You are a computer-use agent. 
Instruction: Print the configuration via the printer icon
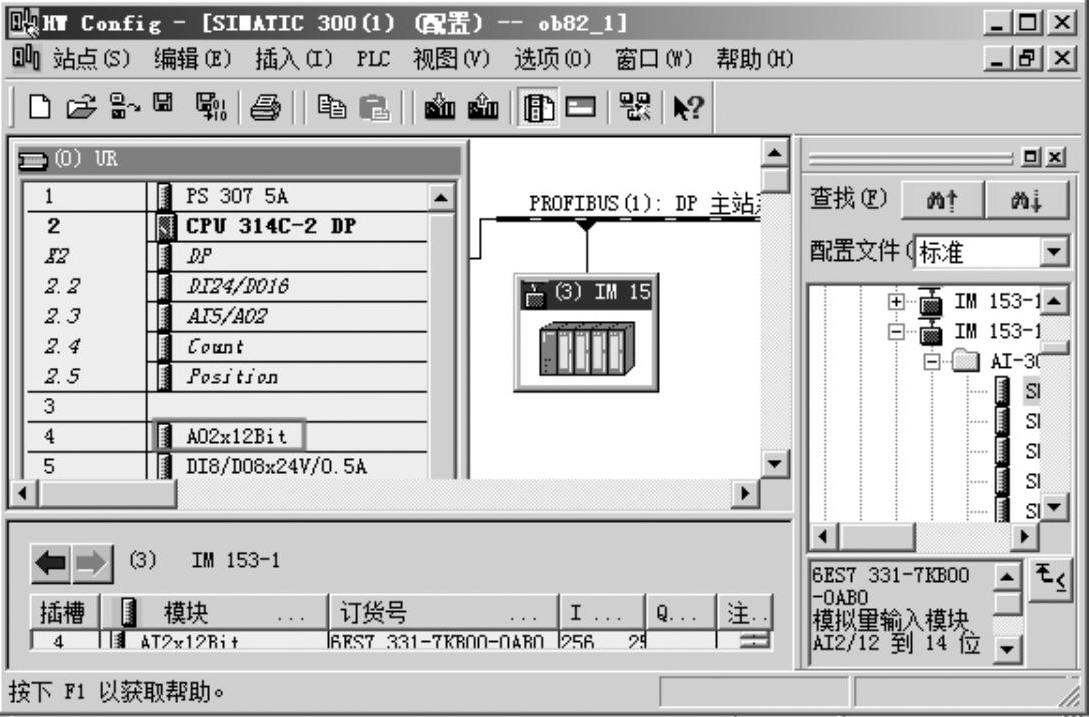pyautogui.click(x=265, y=108)
